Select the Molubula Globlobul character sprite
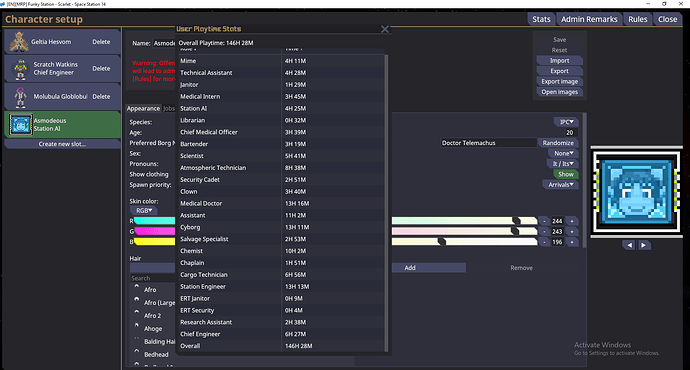The height and width of the screenshot is (370, 690). 20,97
